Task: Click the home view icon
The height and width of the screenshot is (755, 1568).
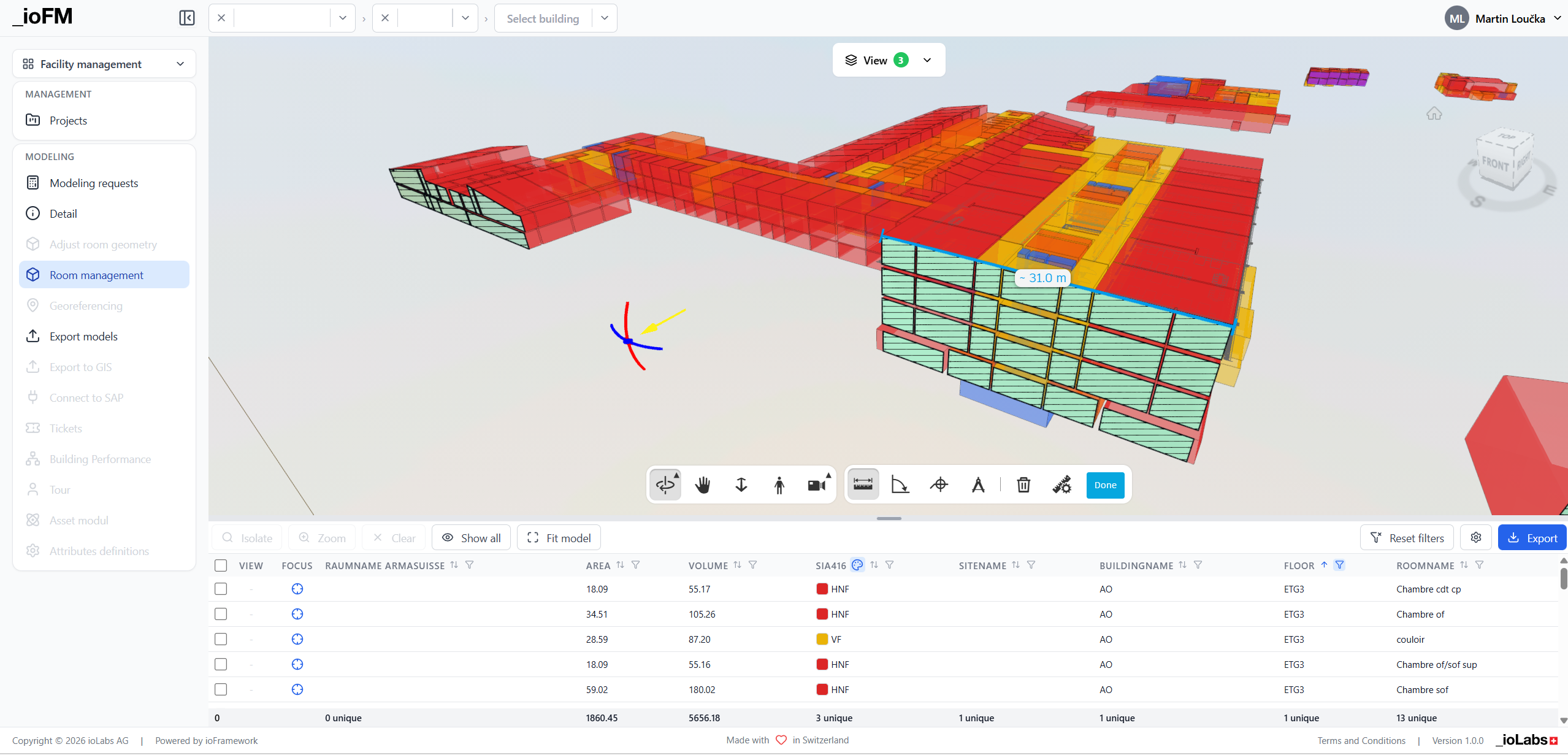Action: click(x=1434, y=113)
